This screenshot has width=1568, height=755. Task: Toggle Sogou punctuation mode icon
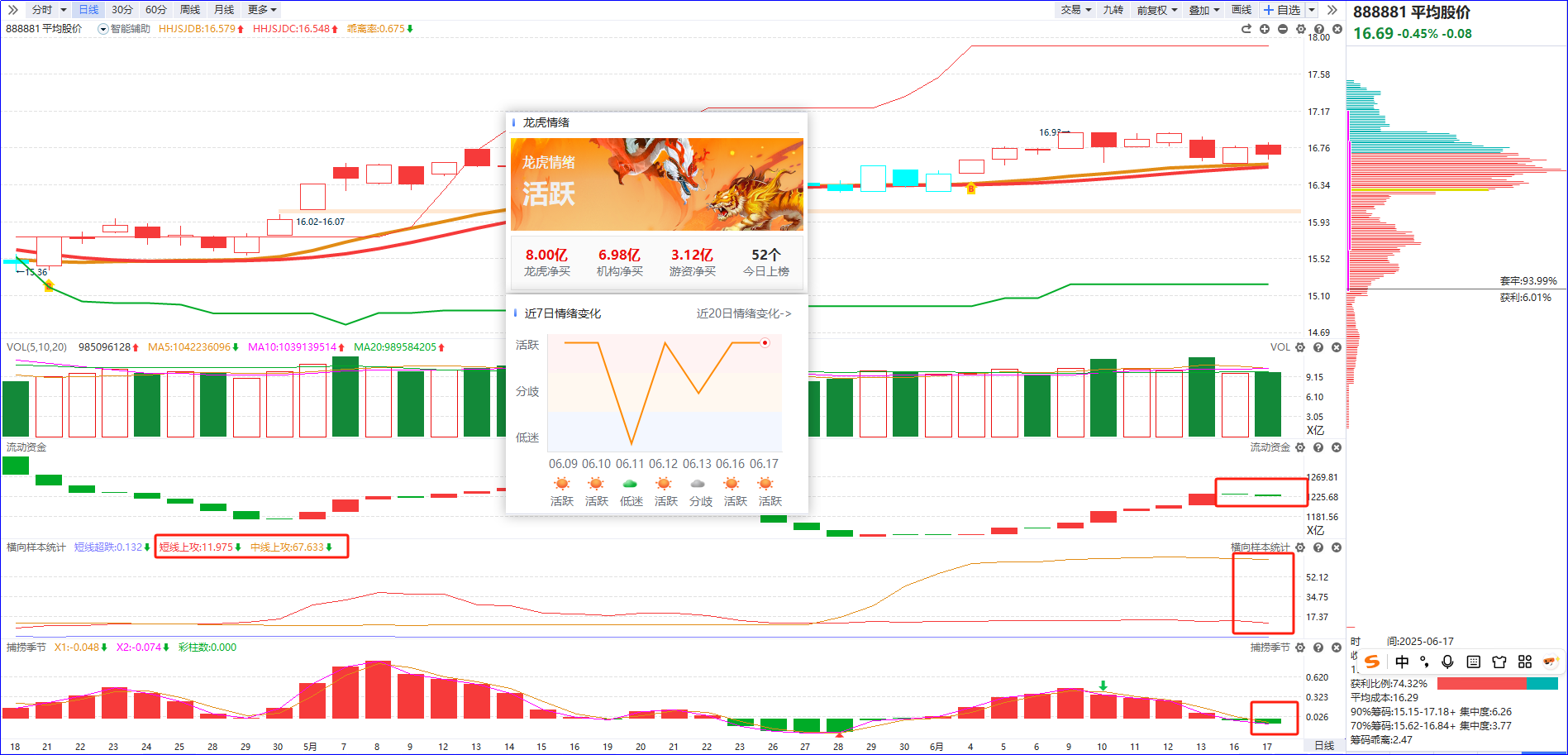click(x=1424, y=662)
